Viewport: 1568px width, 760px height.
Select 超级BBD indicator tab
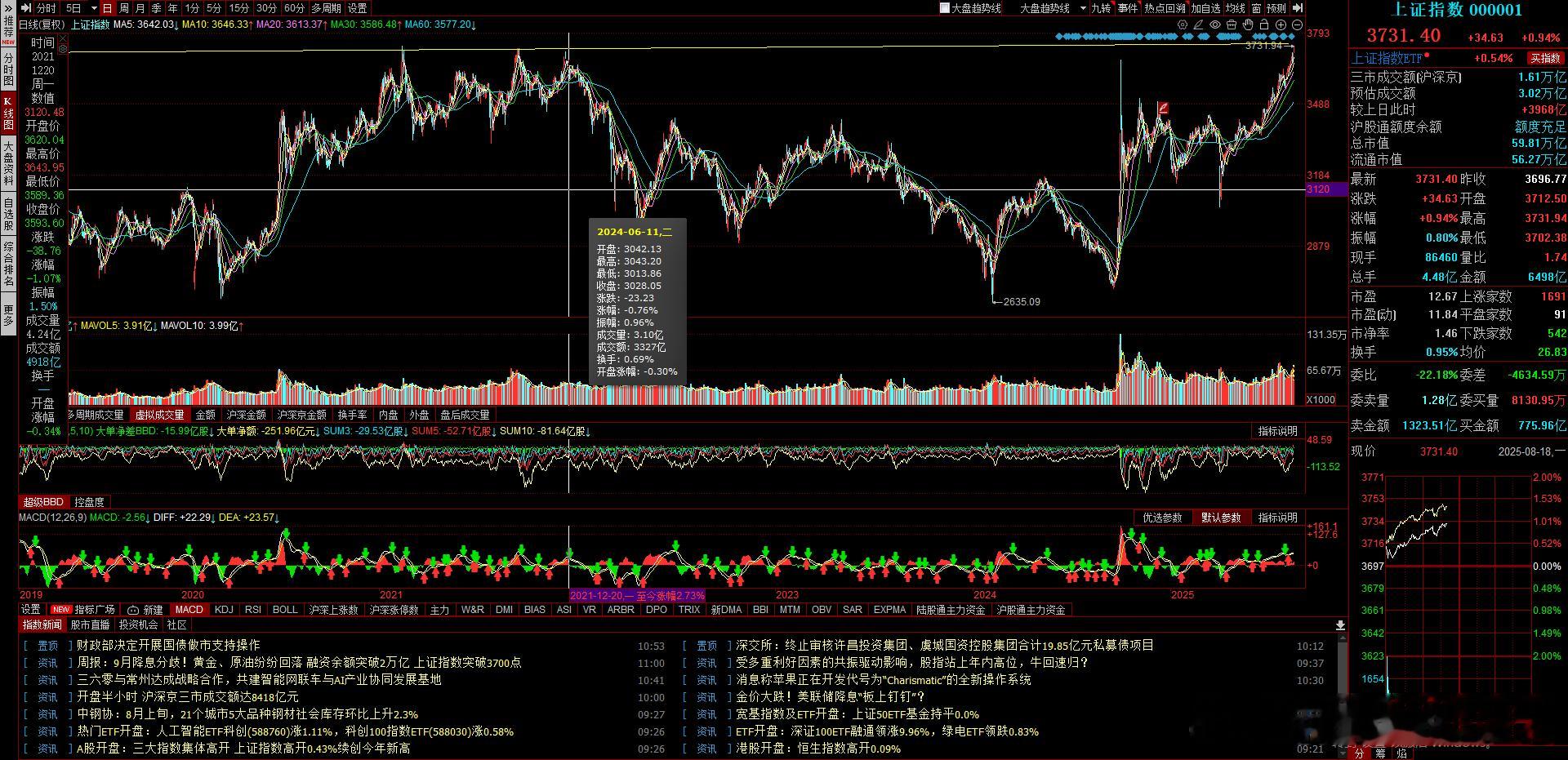point(43,502)
